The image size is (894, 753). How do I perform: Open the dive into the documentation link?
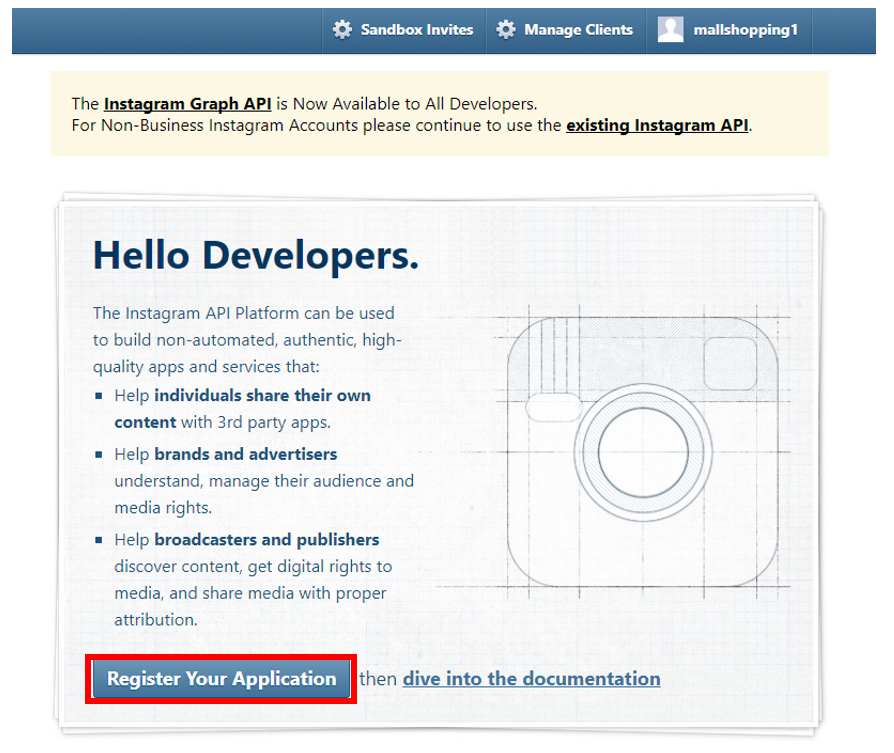531,679
